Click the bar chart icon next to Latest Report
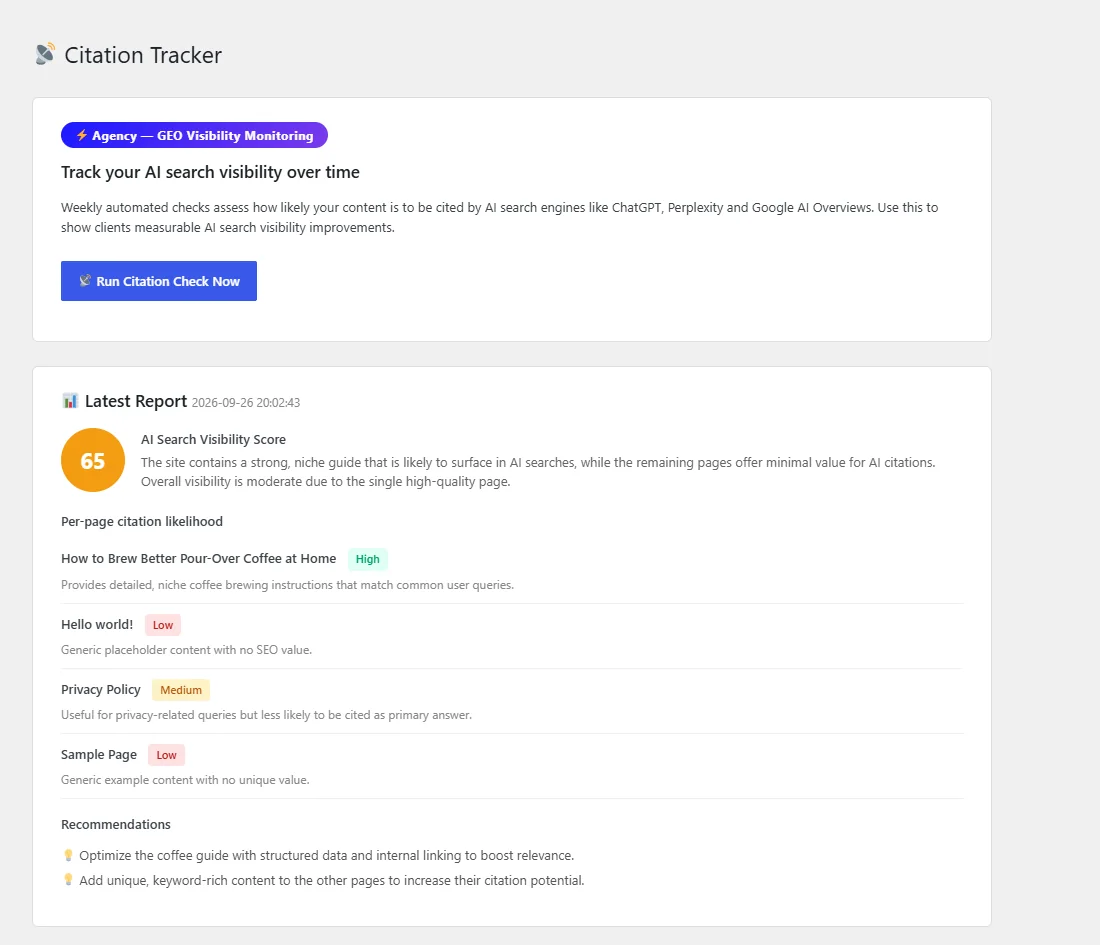Viewport: 1100px width, 945px height. coord(70,401)
